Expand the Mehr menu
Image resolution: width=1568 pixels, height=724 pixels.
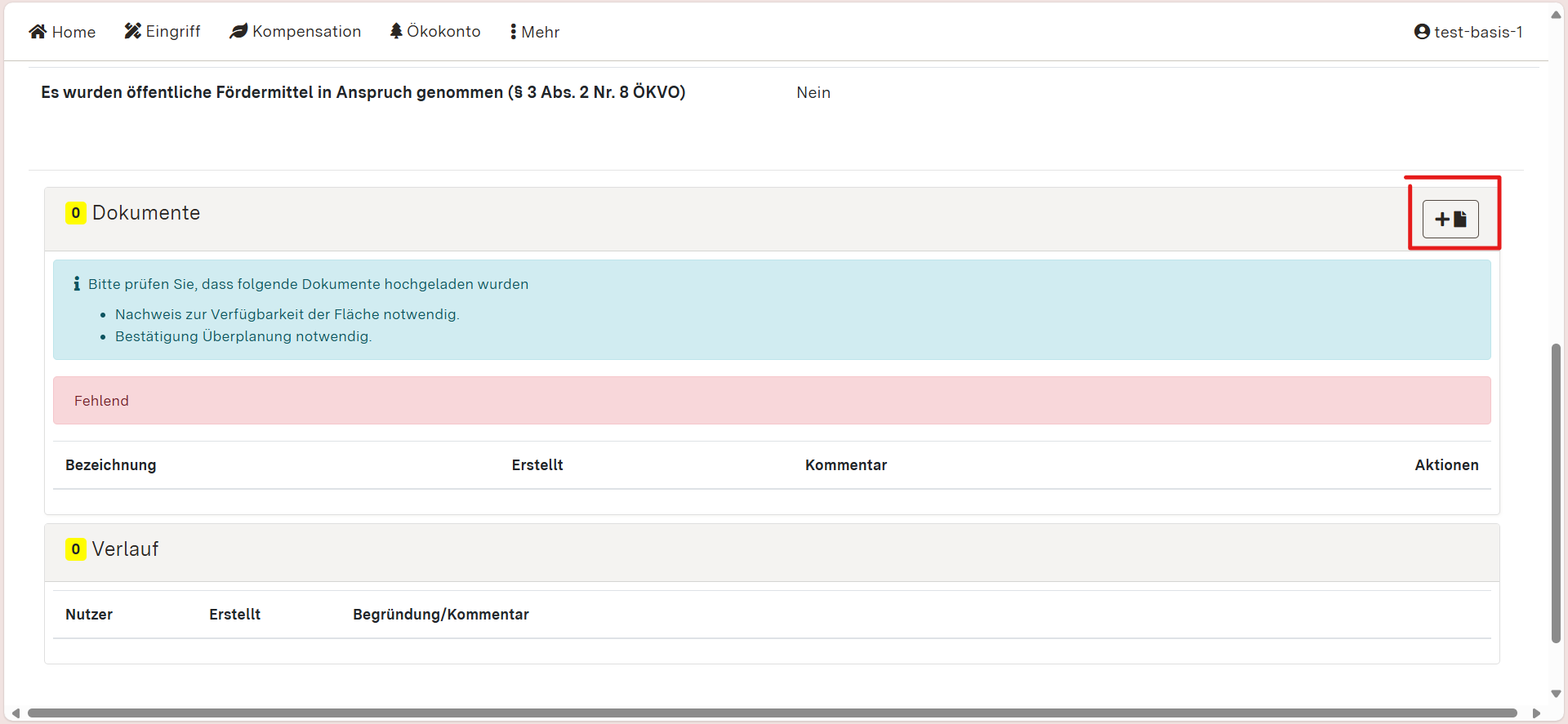click(x=535, y=32)
